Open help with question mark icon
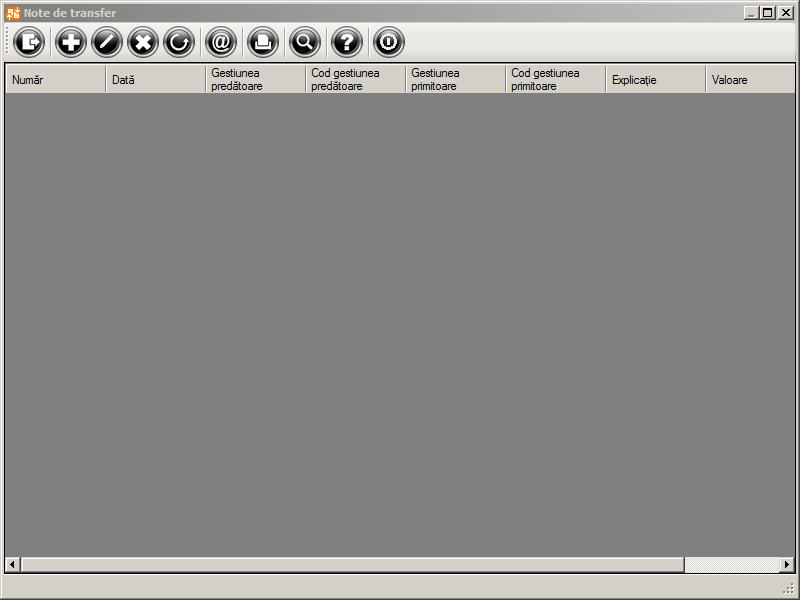The width and height of the screenshot is (800, 600). point(346,42)
